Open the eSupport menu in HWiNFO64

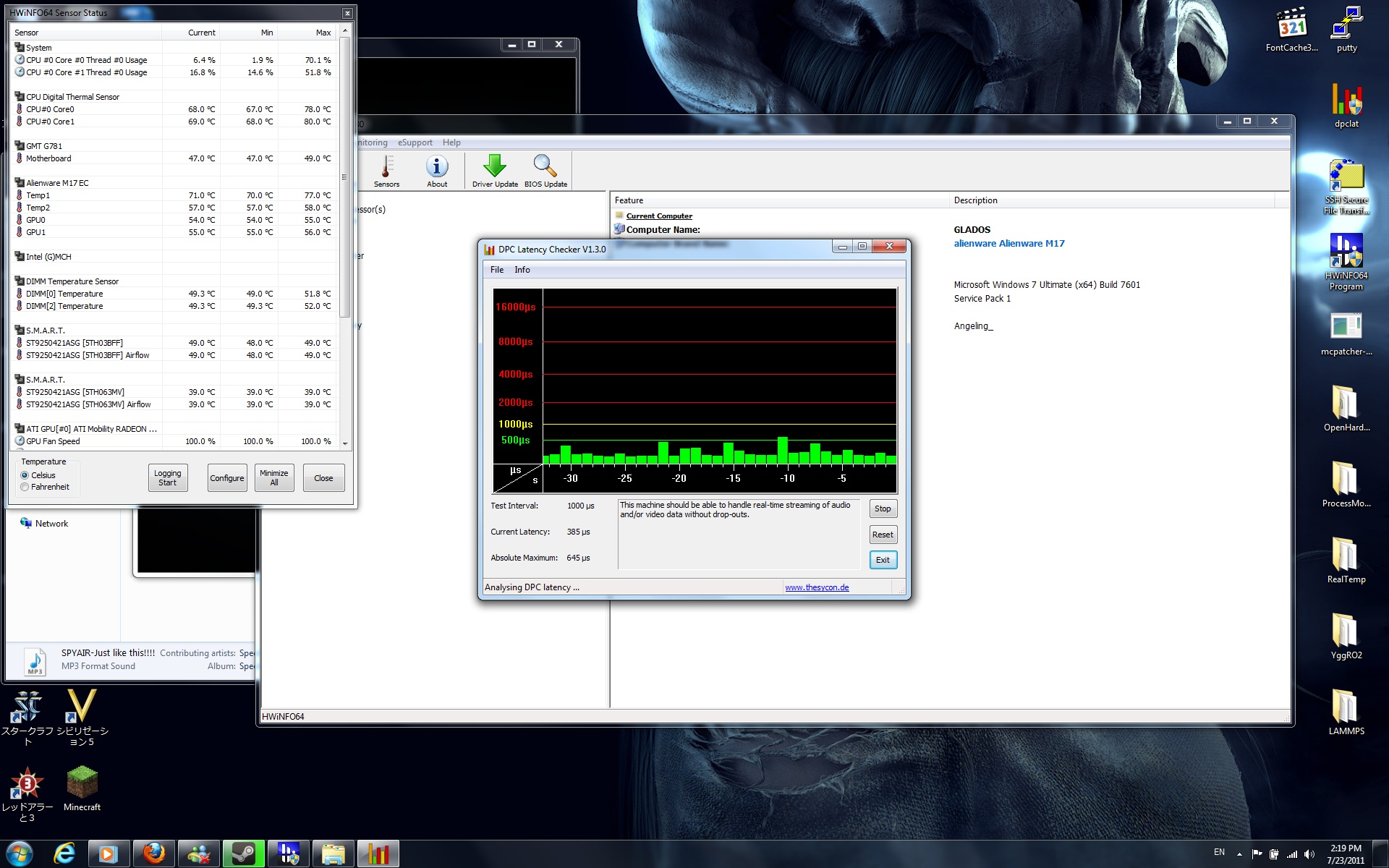point(415,142)
